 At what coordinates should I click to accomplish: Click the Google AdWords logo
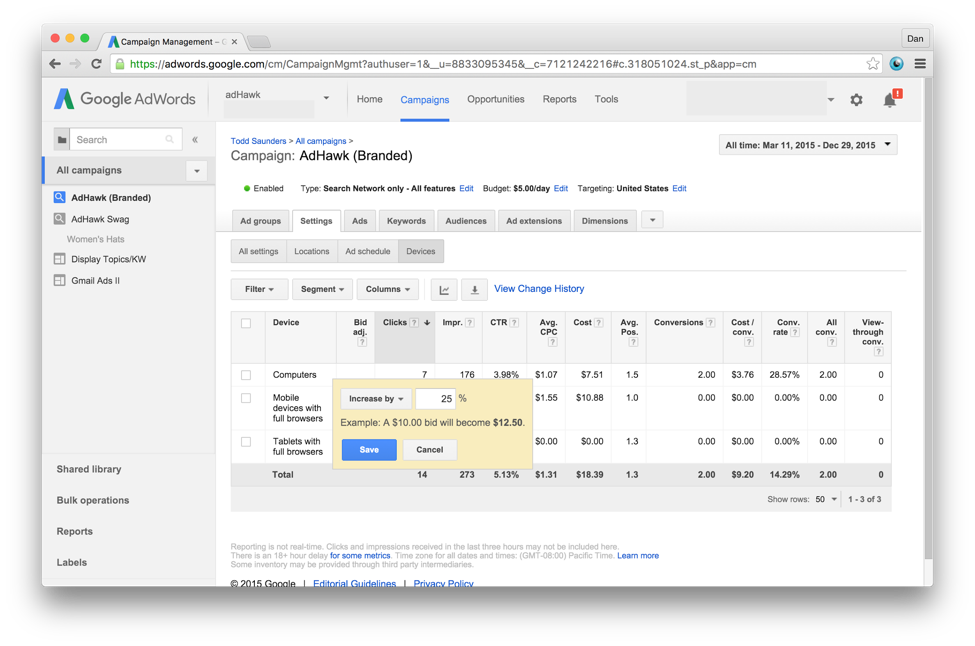[x=124, y=99]
